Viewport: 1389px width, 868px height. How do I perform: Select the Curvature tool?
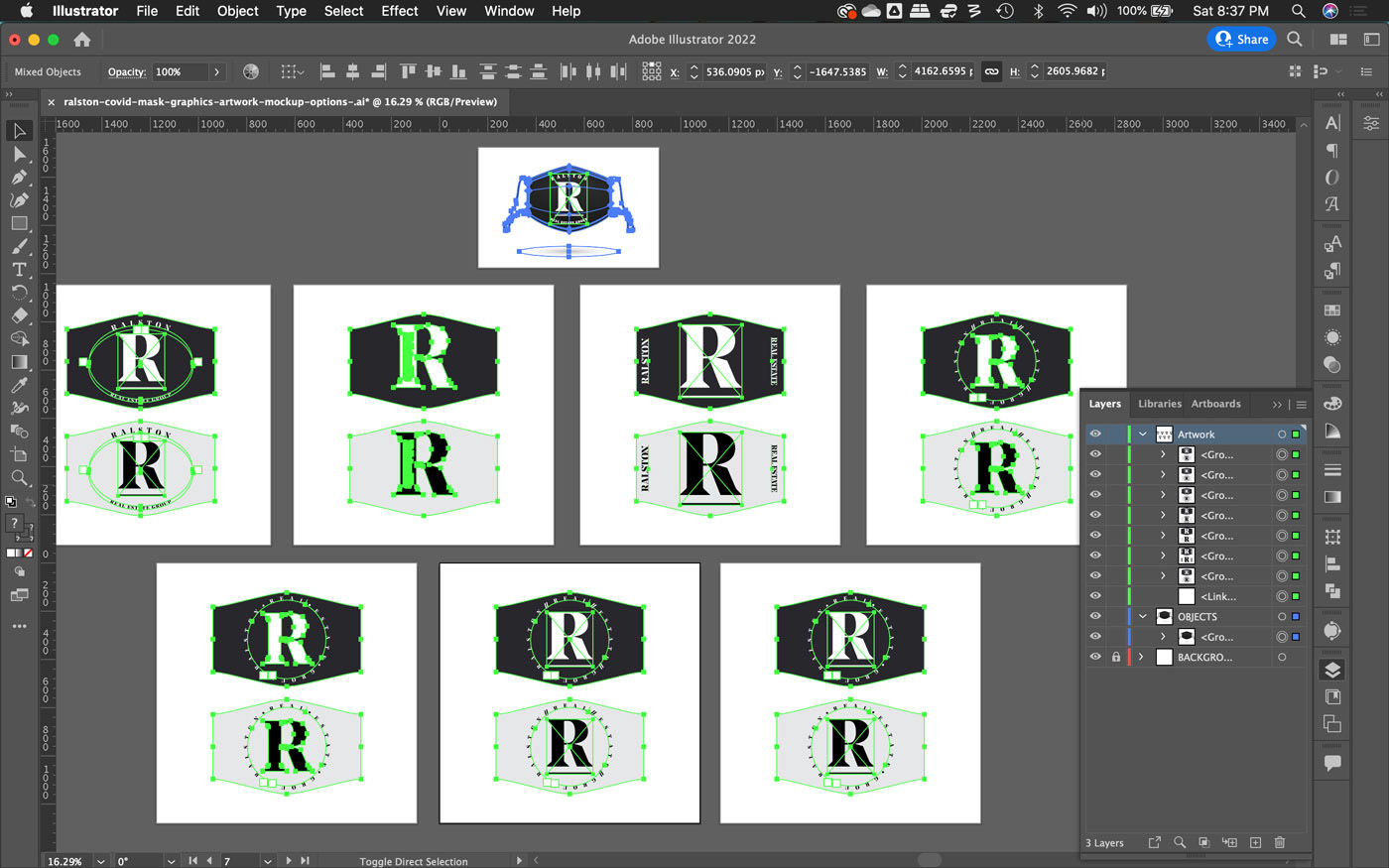[x=19, y=199]
